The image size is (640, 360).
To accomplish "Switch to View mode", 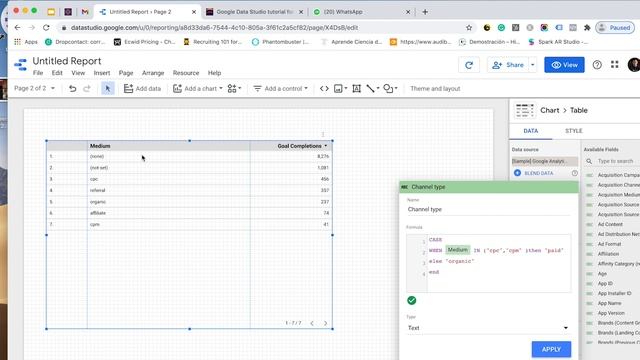I will click(x=564, y=65).
